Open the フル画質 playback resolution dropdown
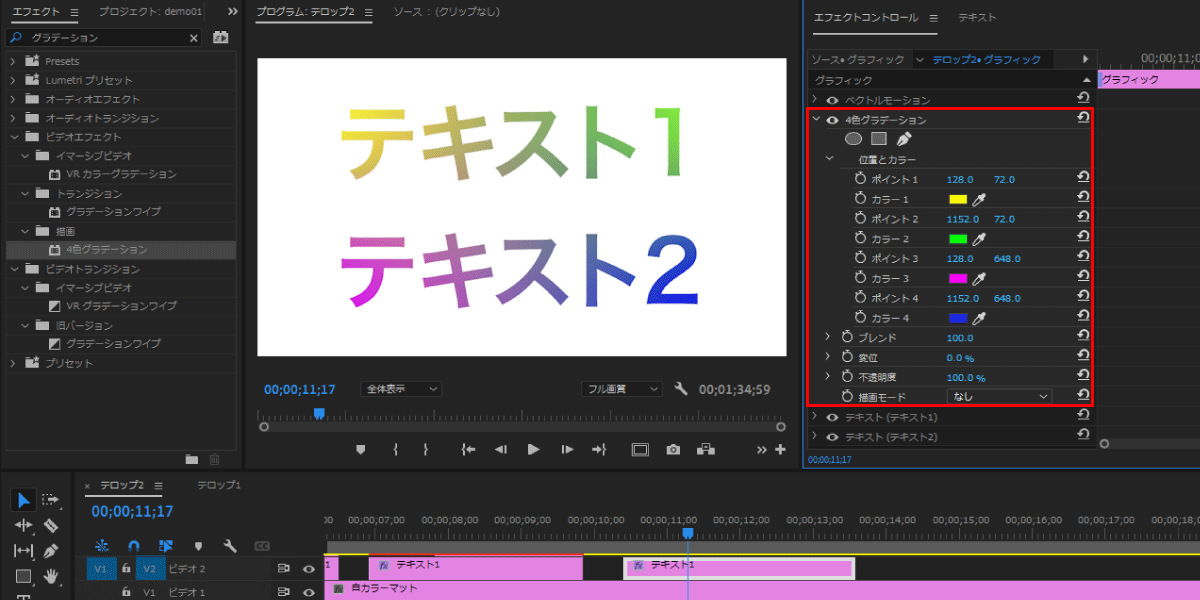 click(621, 389)
